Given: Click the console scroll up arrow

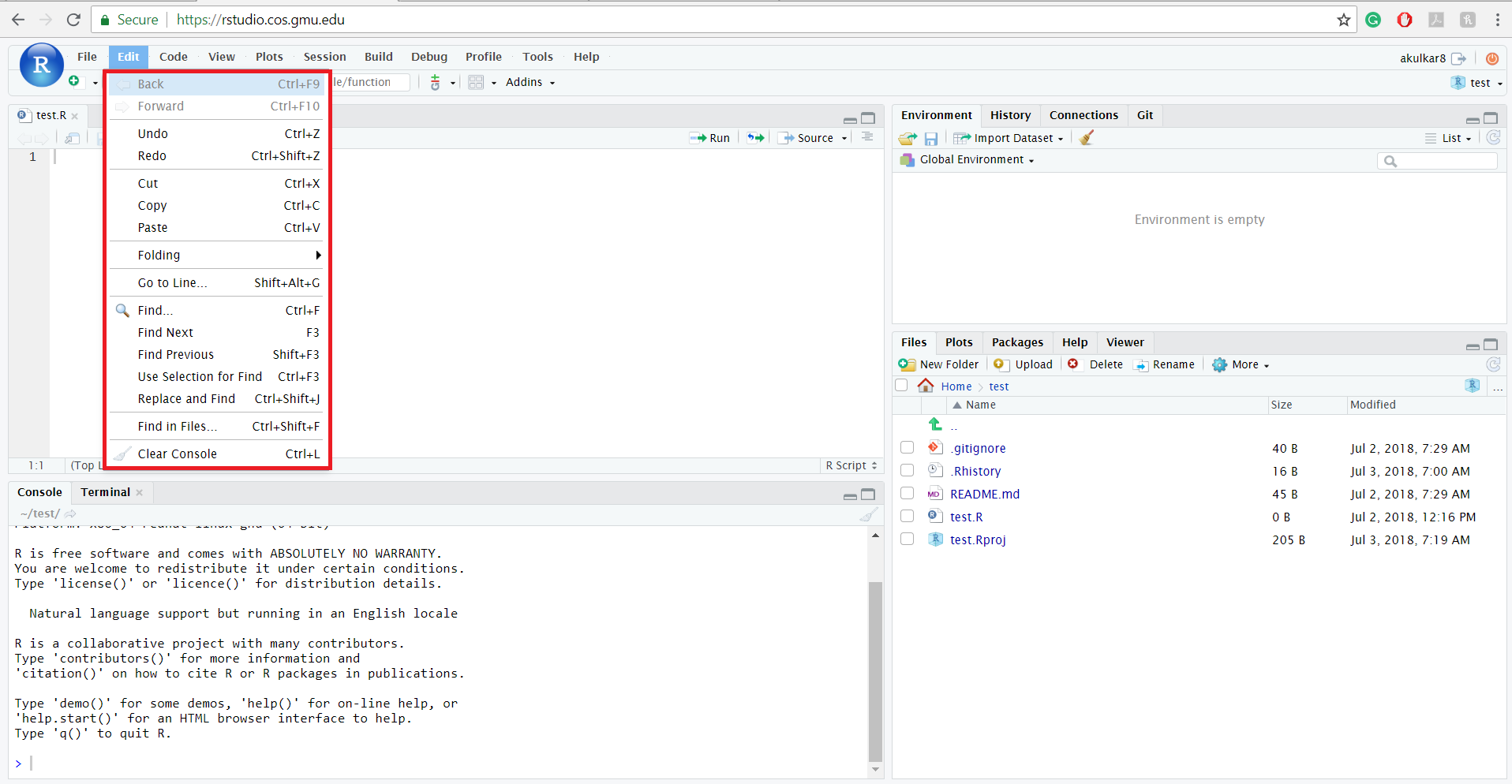Looking at the screenshot, I should click(x=875, y=536).
